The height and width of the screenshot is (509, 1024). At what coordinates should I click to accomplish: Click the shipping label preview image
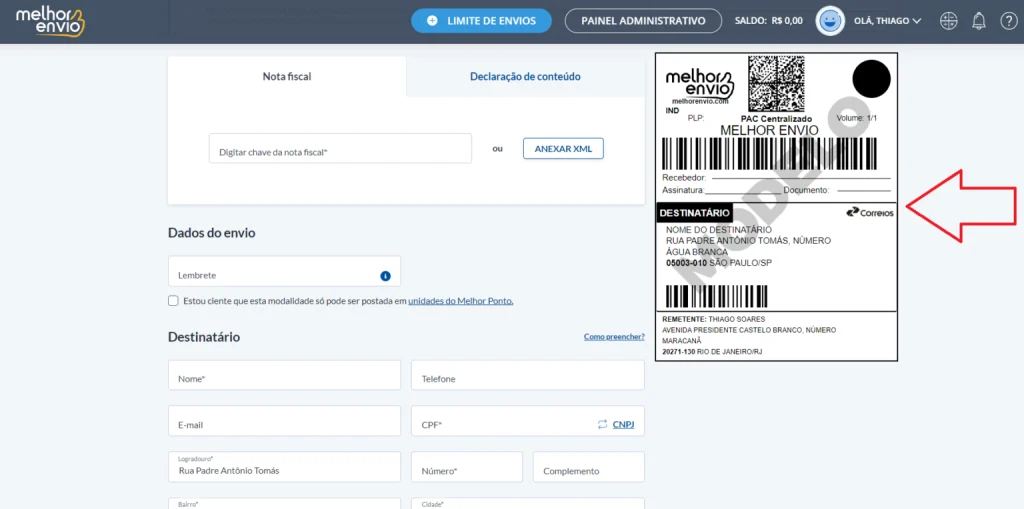tap(776, 206)
